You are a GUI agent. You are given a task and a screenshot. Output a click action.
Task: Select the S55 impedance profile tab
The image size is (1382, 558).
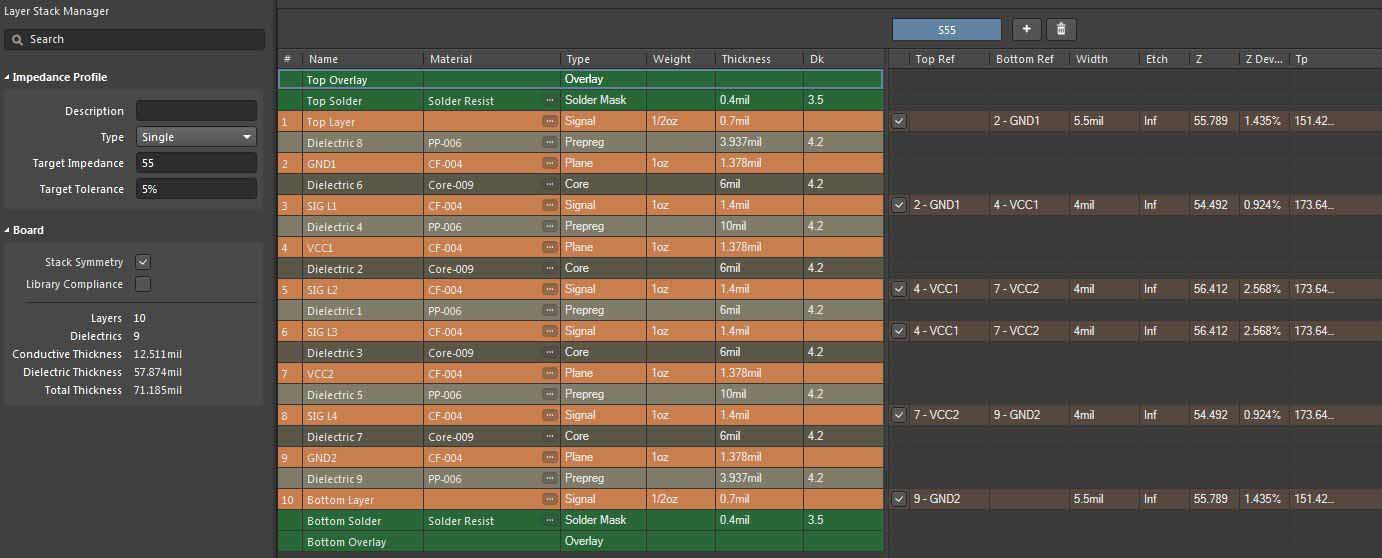coord(946,30)
